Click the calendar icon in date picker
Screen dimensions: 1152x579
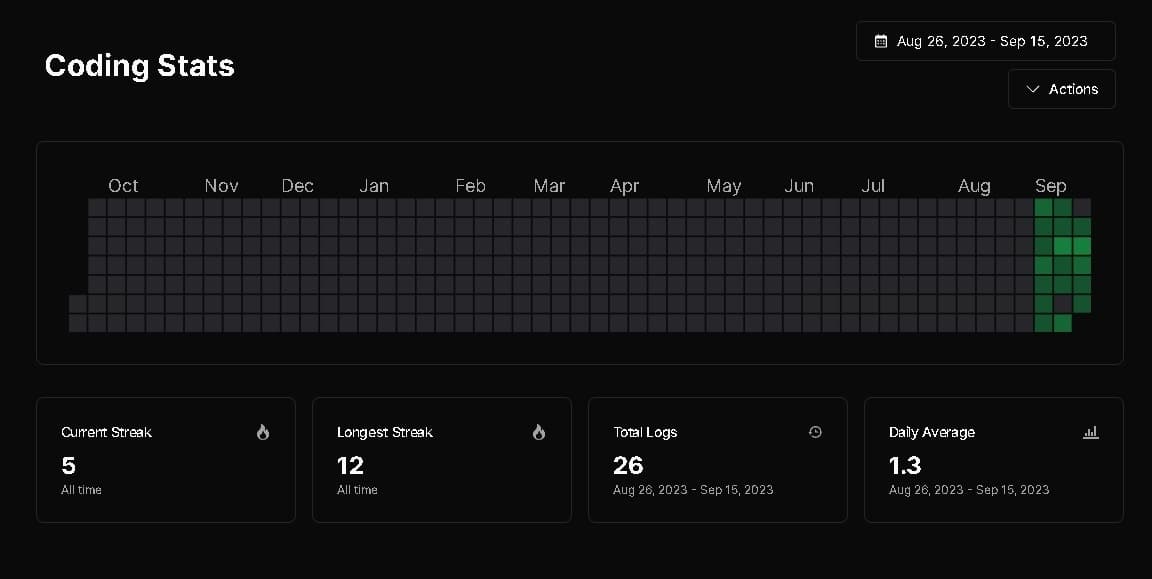881,42
